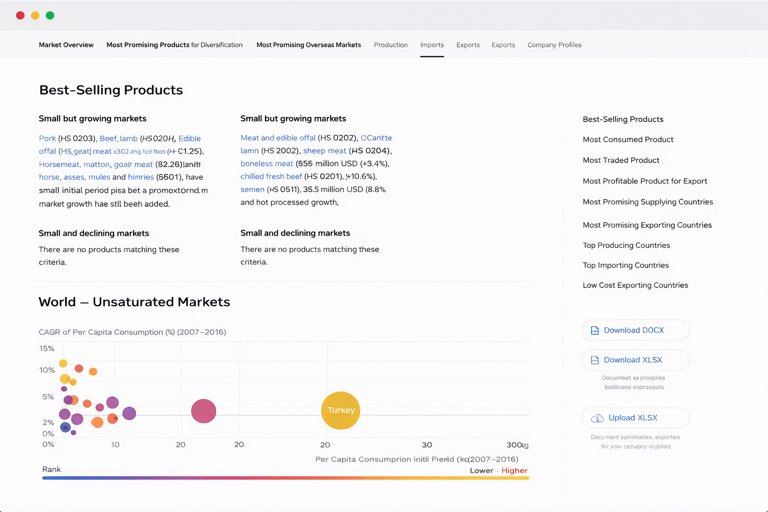The height and width of the screenshot is (512, 768).
Task: Click the Download DOCX button label
Action: click(x=633, y=330)
